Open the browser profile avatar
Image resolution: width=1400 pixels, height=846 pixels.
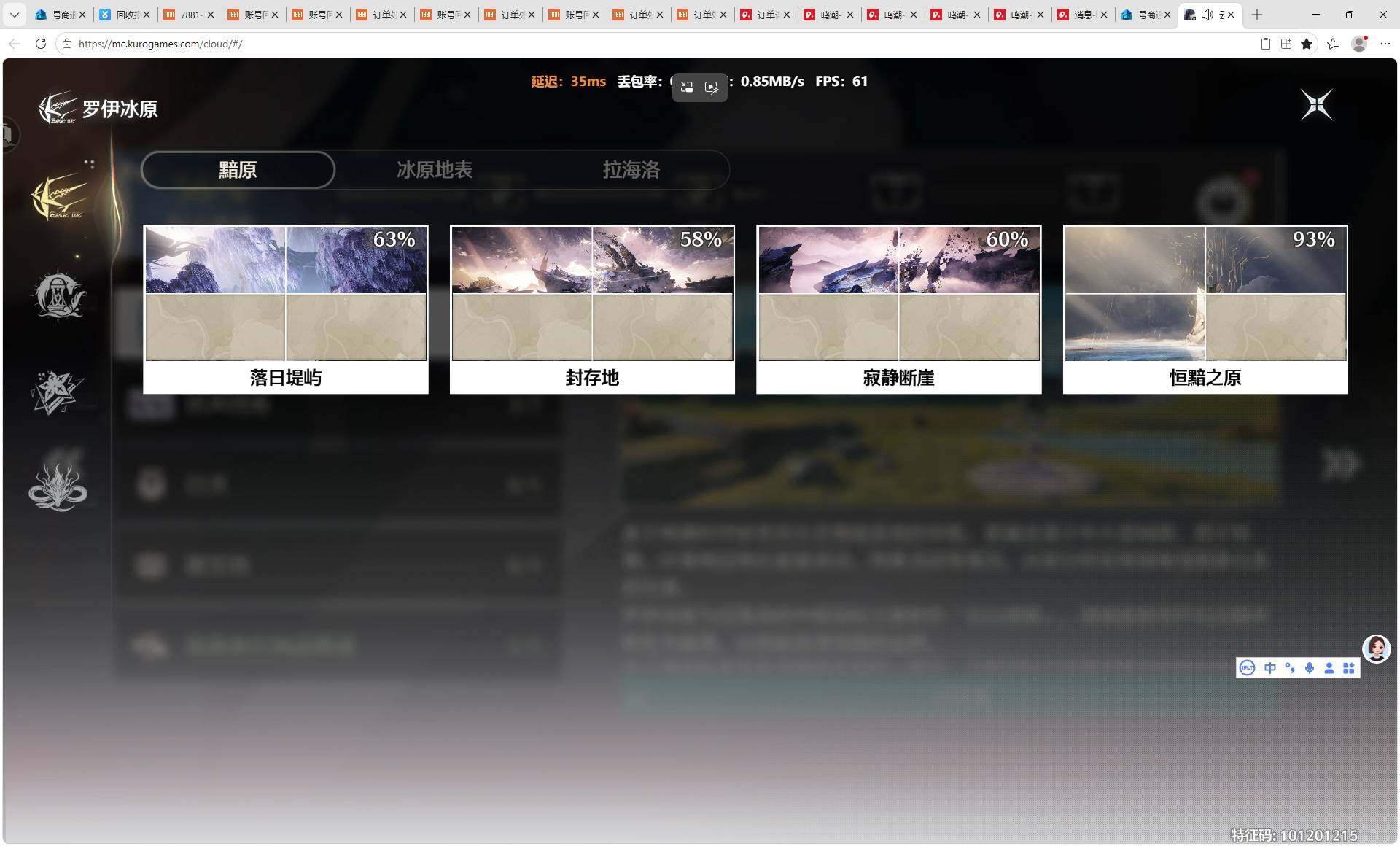coord(1359,44)
